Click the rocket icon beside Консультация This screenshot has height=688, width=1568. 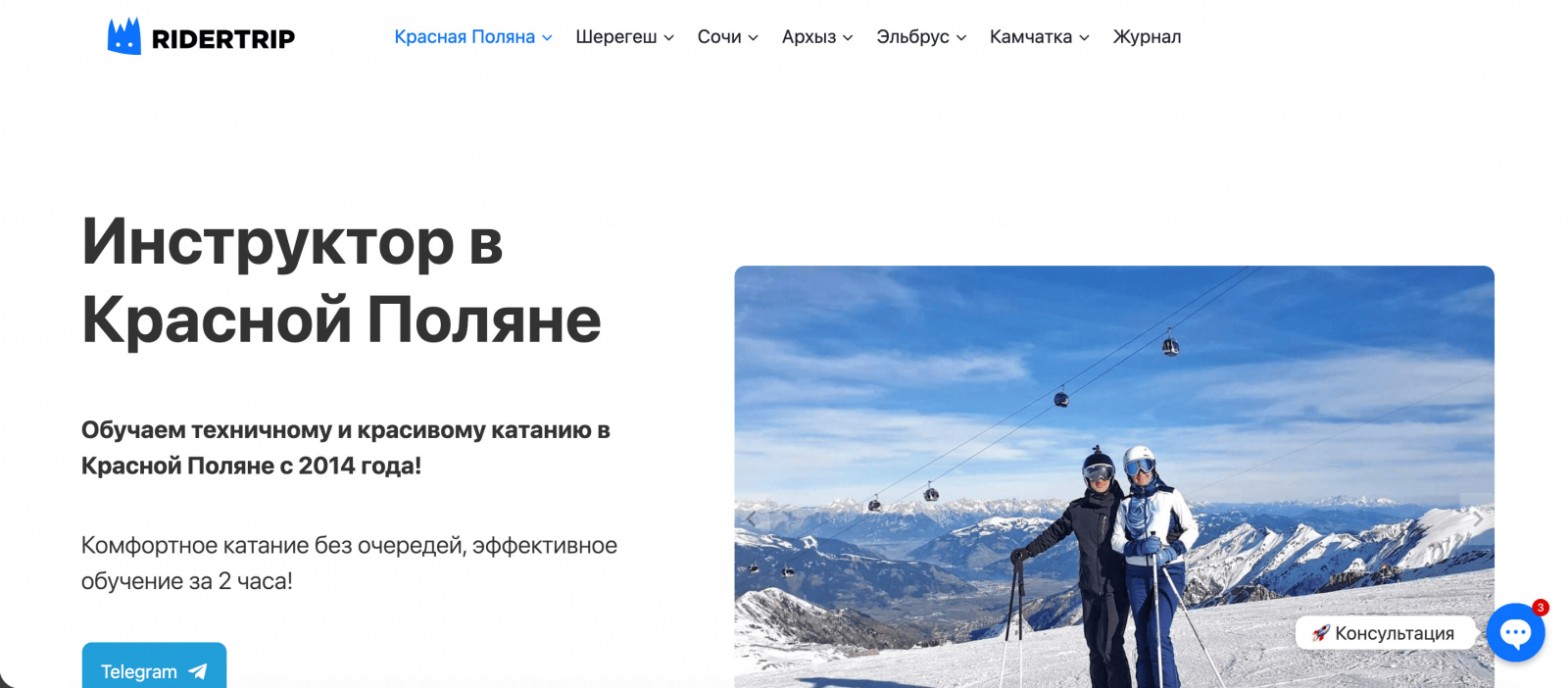click(x=1320, y=633)
